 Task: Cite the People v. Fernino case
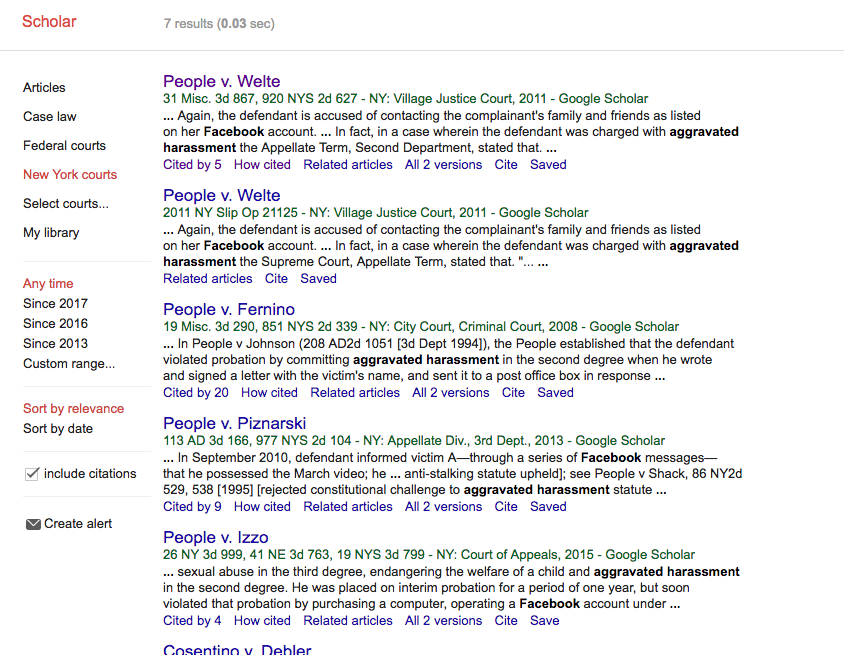(513, 392)
